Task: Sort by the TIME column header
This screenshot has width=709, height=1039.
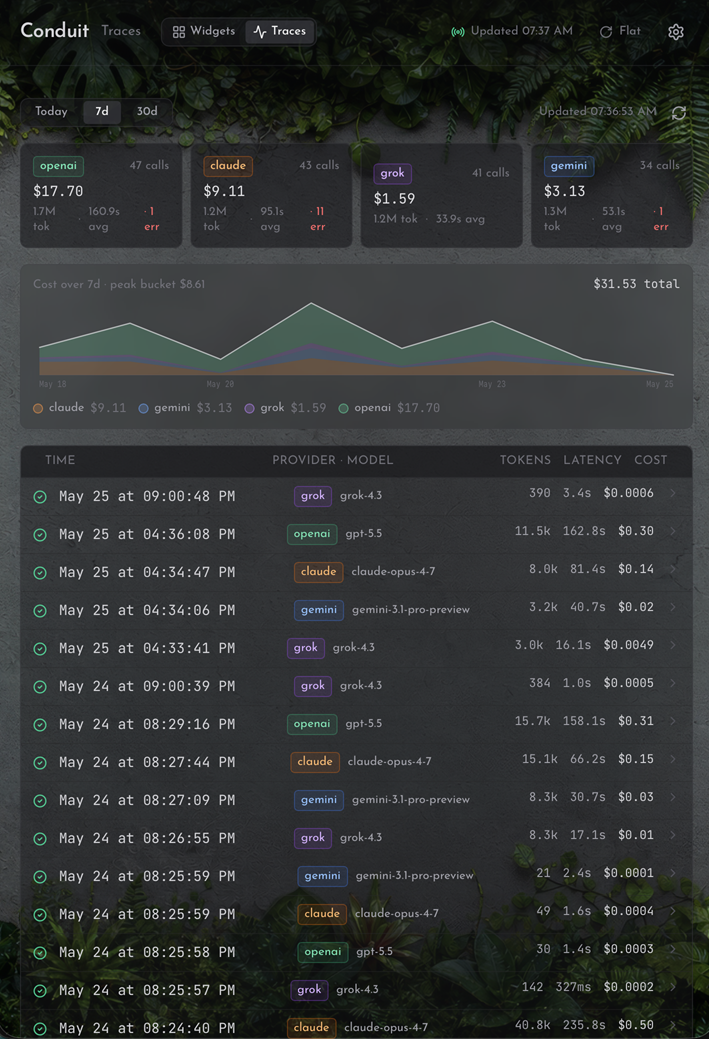Action: (60, 460)
